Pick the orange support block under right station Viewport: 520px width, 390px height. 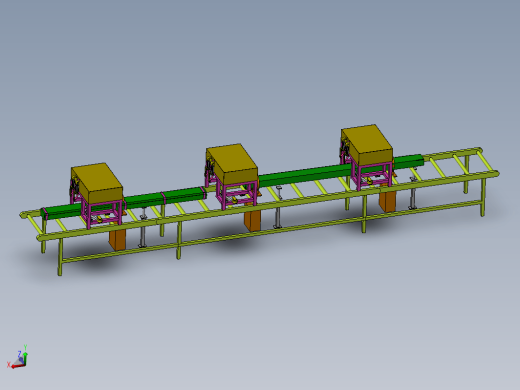[x=388, y=201]
